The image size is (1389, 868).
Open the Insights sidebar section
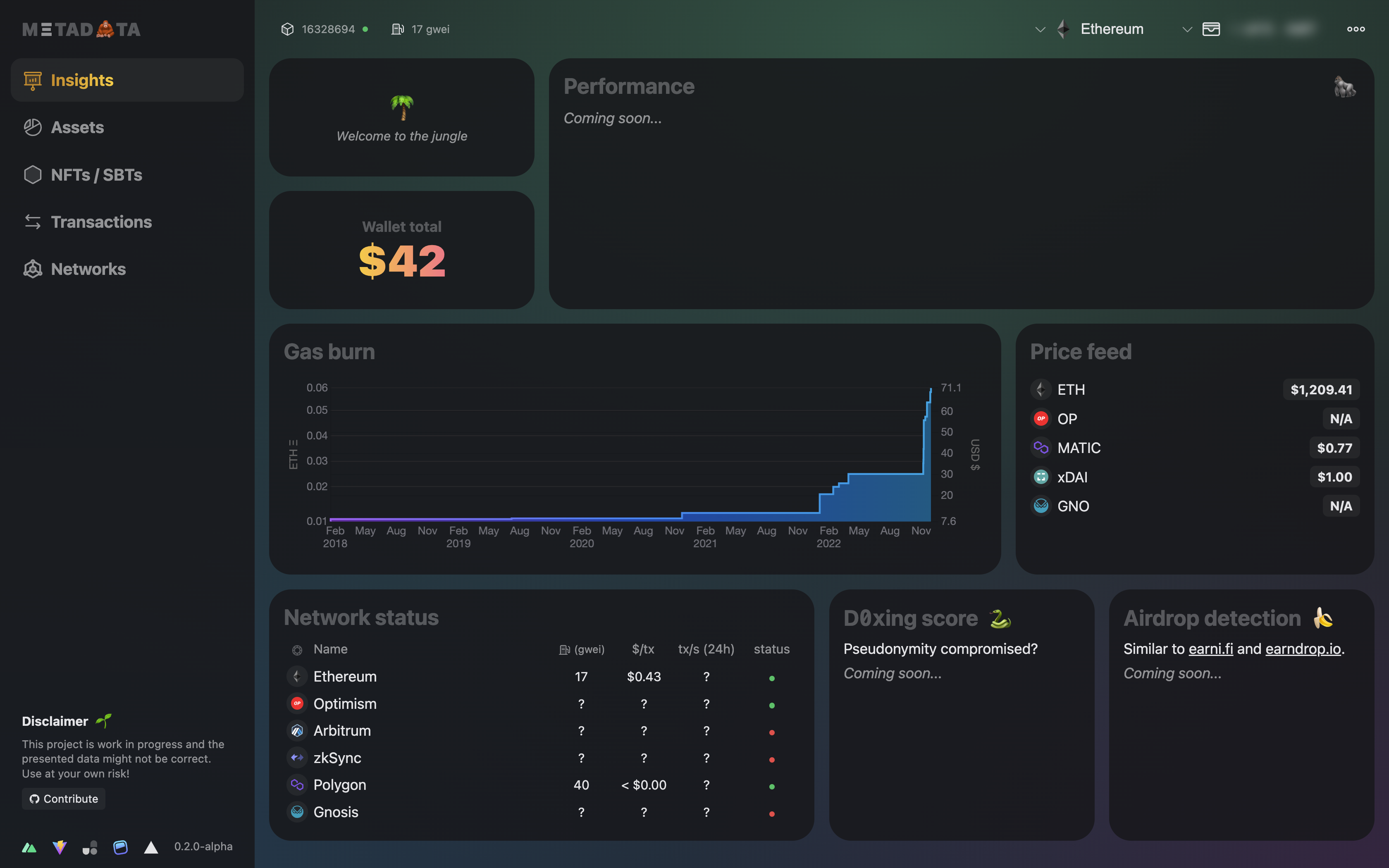point(82,80)
